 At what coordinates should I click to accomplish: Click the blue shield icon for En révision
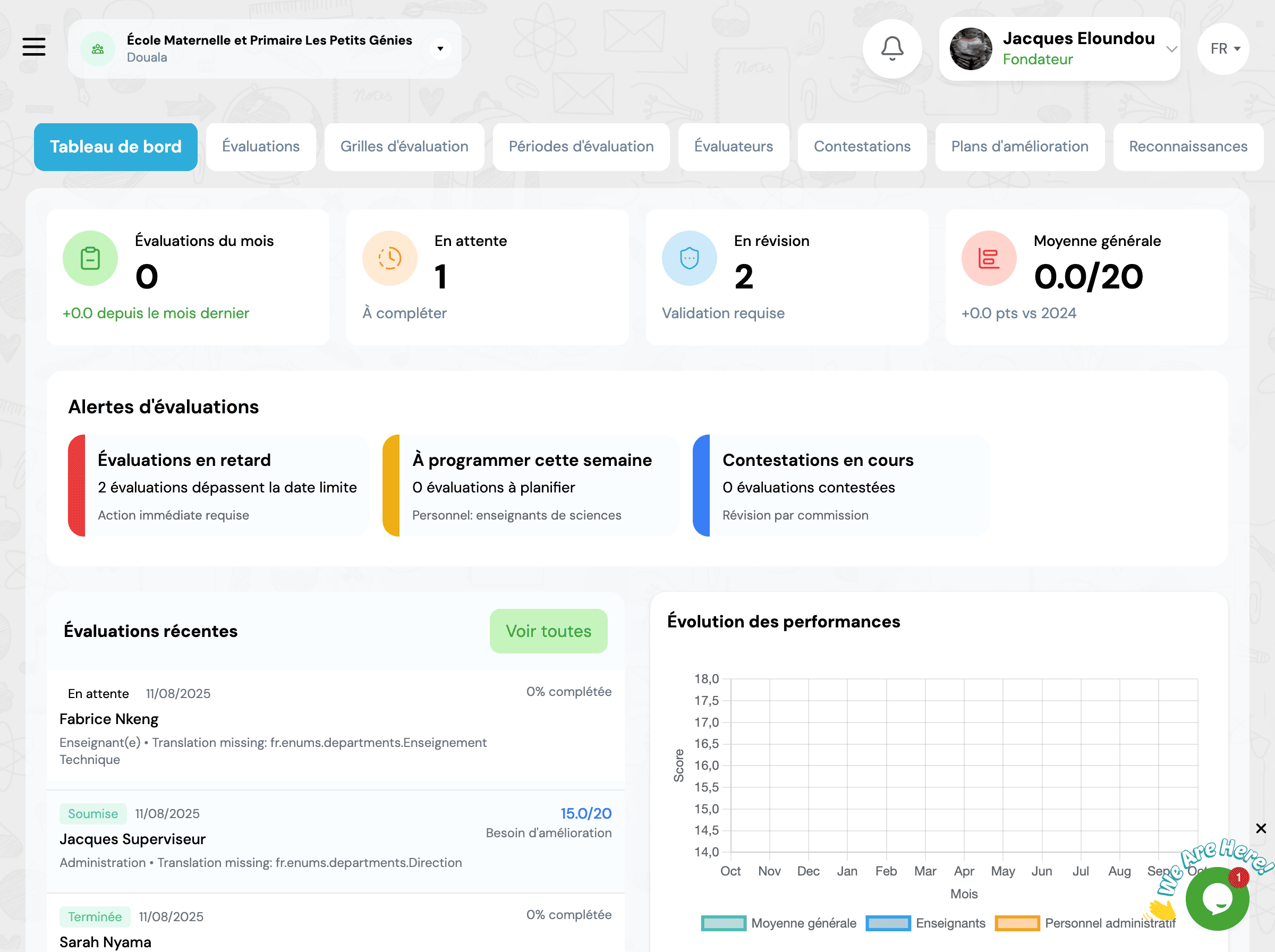[x=689, y=258]
